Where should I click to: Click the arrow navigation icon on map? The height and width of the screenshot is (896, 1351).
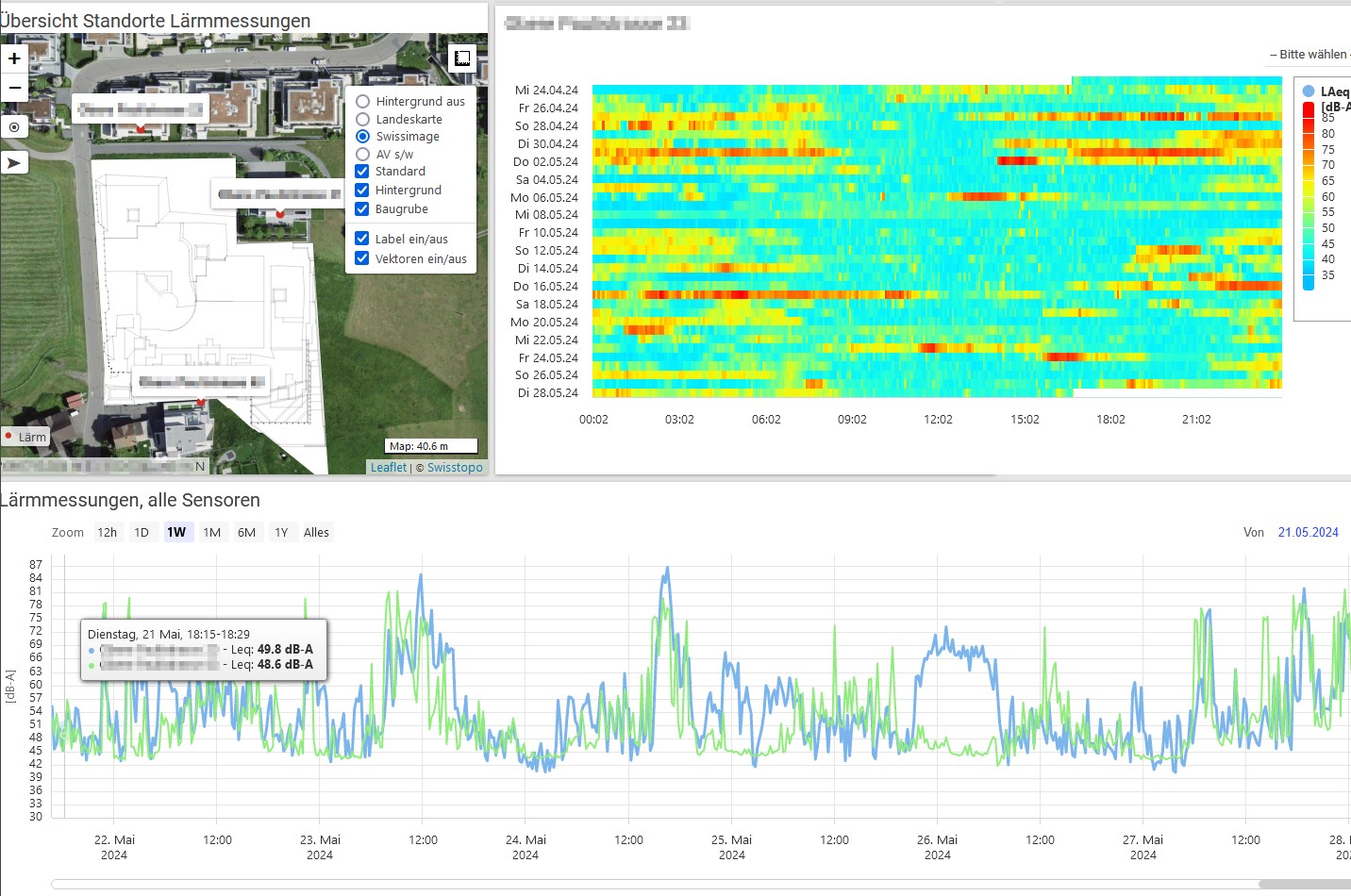[14, 163]
